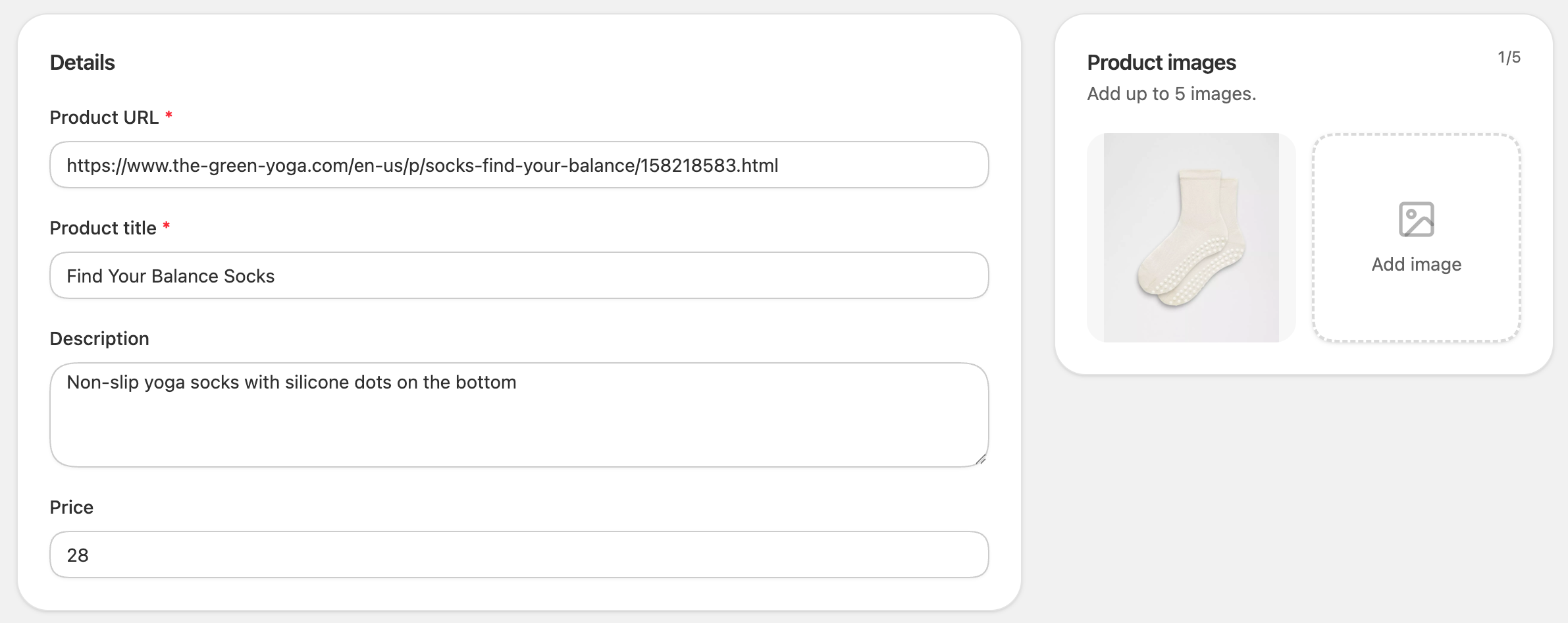Select the Price input containing 28
The width and height of the screenshot is (1568, 623).
[x=519, y=555]
